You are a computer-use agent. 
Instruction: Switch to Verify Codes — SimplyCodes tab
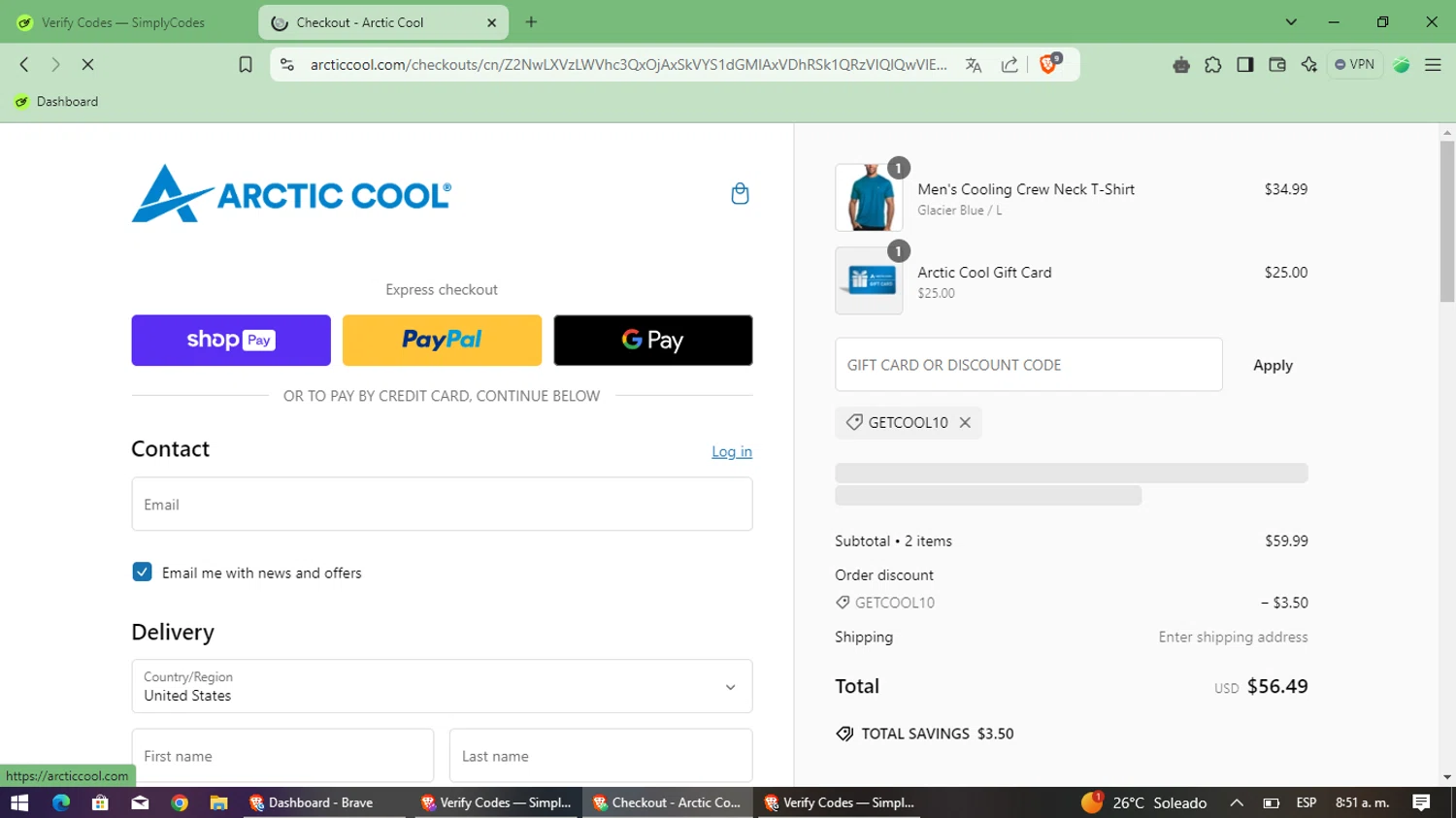point(123,22)
